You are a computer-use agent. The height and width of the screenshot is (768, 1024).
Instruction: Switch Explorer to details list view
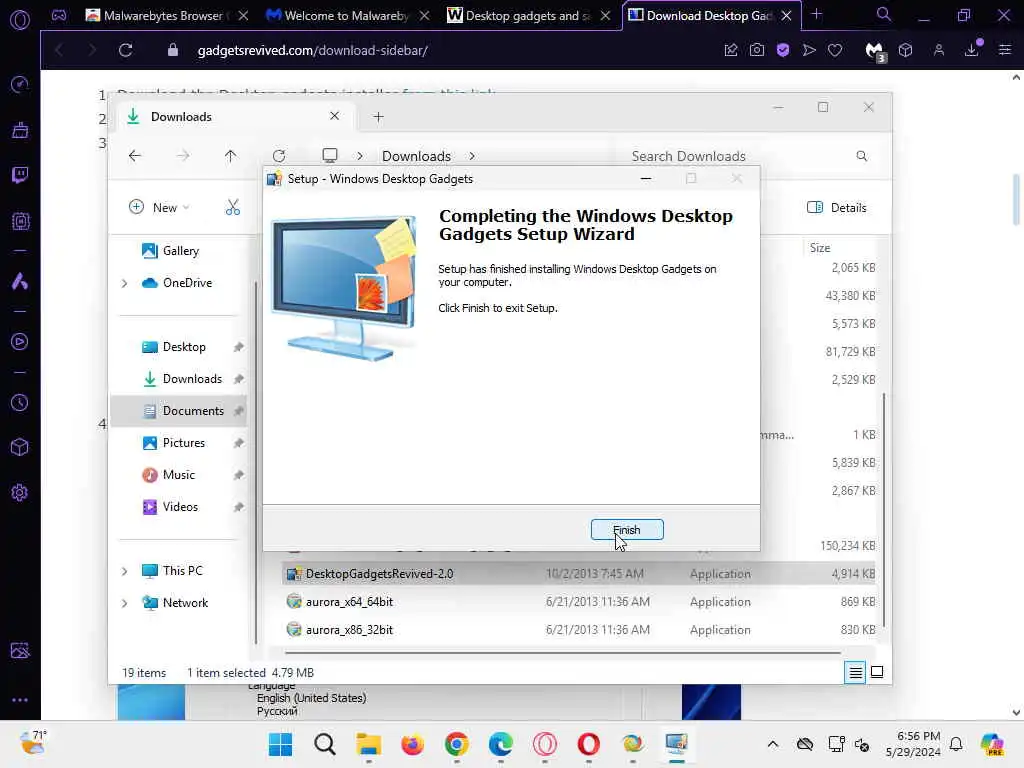click(855, 672)
